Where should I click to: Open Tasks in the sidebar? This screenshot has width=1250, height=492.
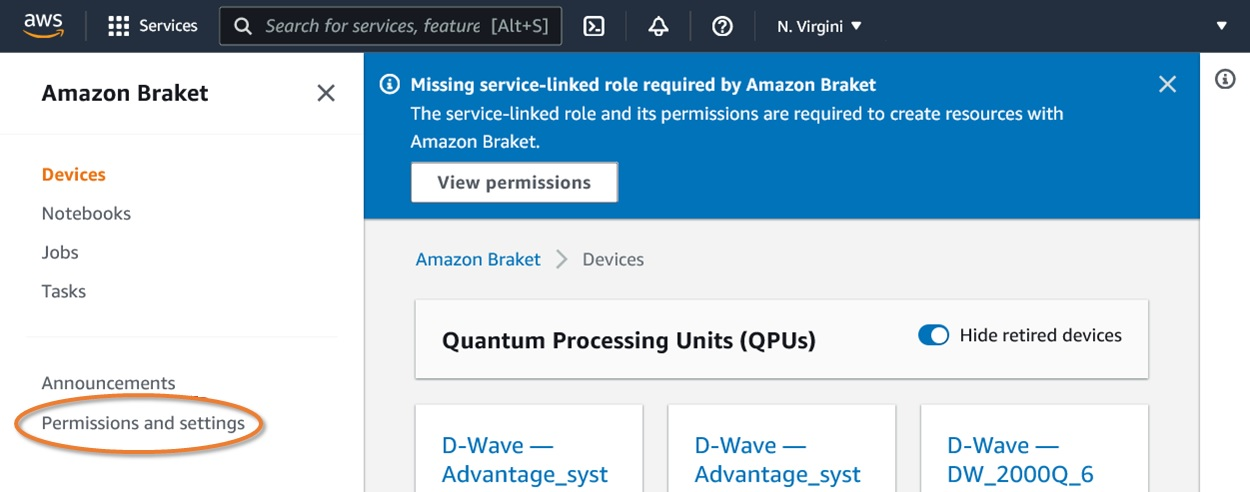(64, 291)
